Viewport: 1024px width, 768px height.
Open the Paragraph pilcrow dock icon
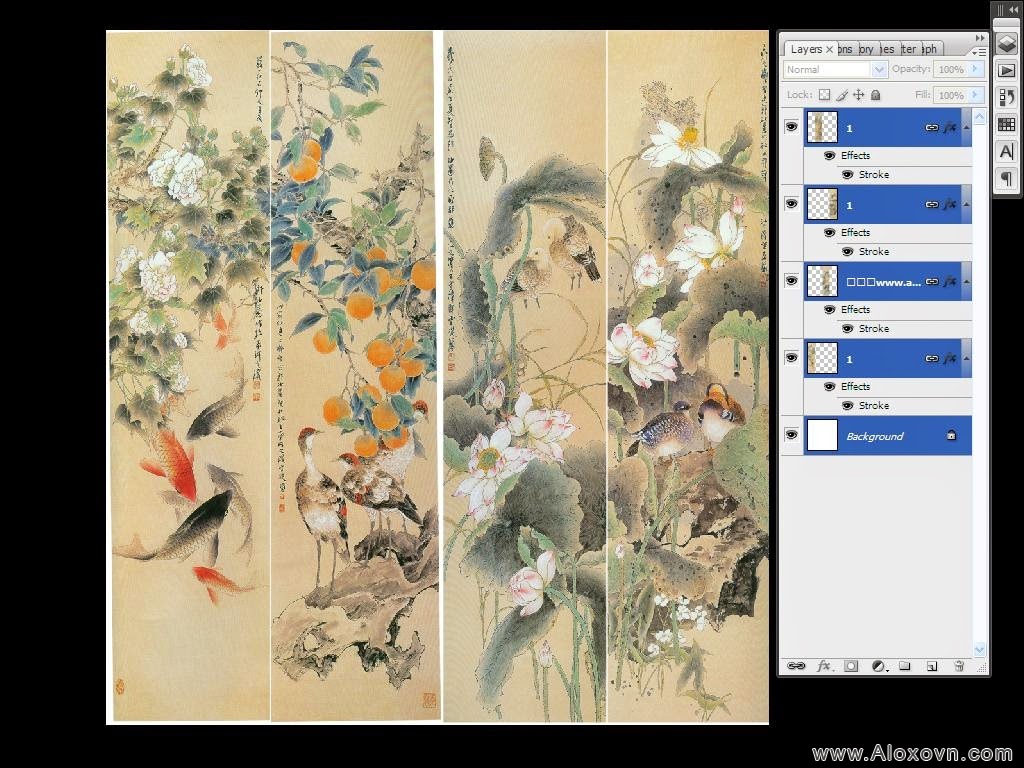pyautogui.click(x=1006, y=178)
